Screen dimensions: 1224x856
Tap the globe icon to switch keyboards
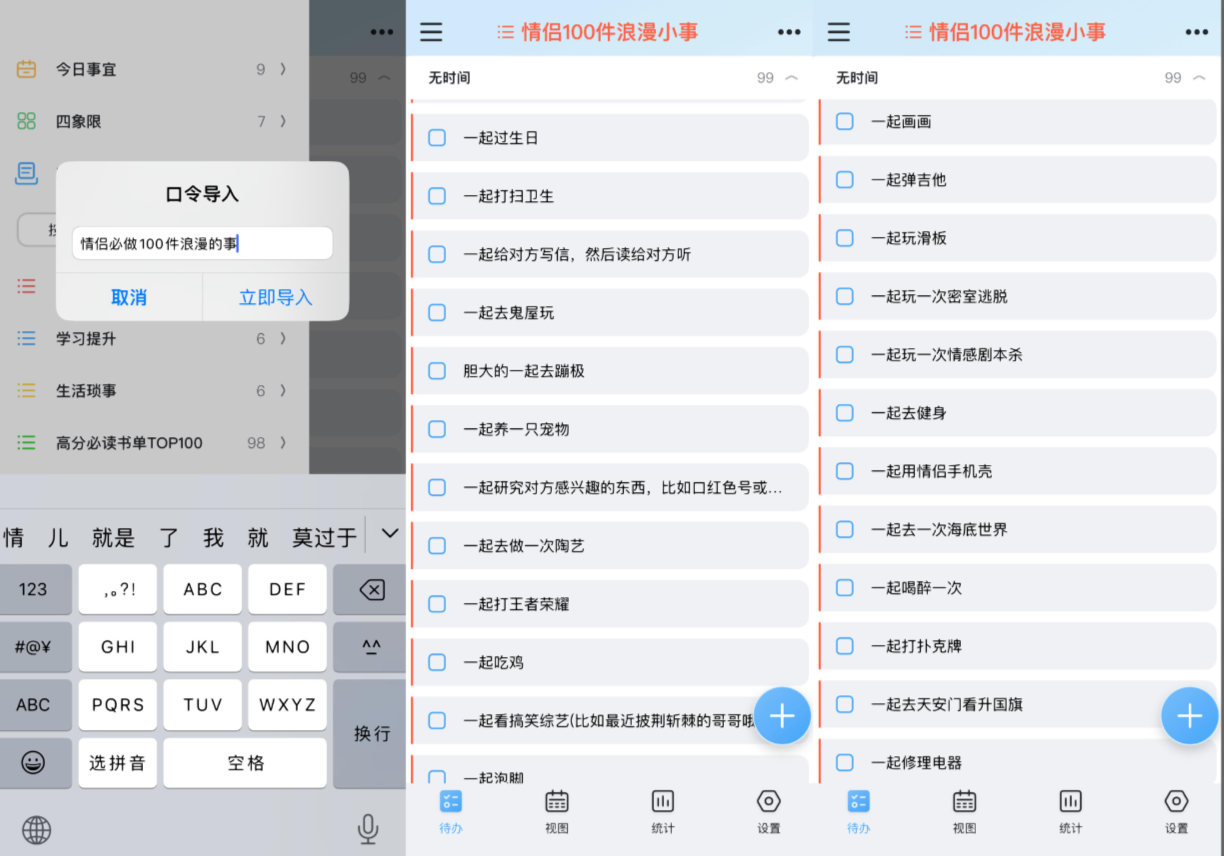pos(36,829)
